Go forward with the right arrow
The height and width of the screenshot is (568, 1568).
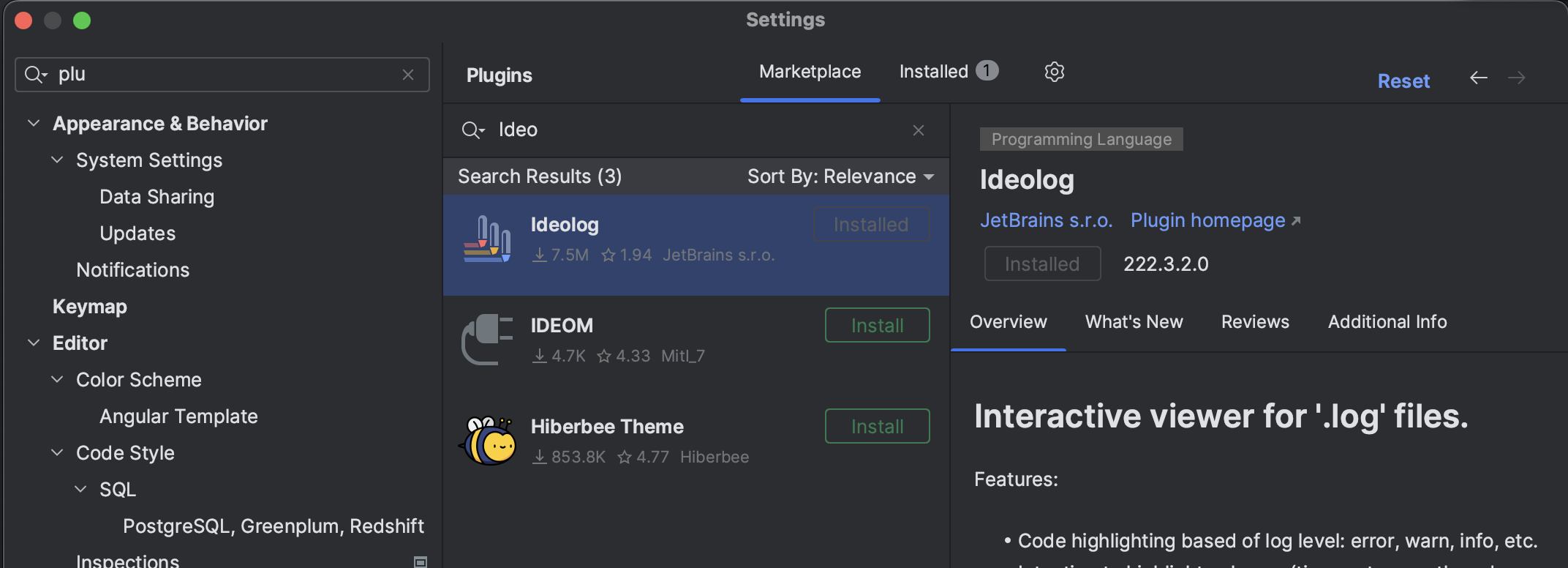[1517, 78]
